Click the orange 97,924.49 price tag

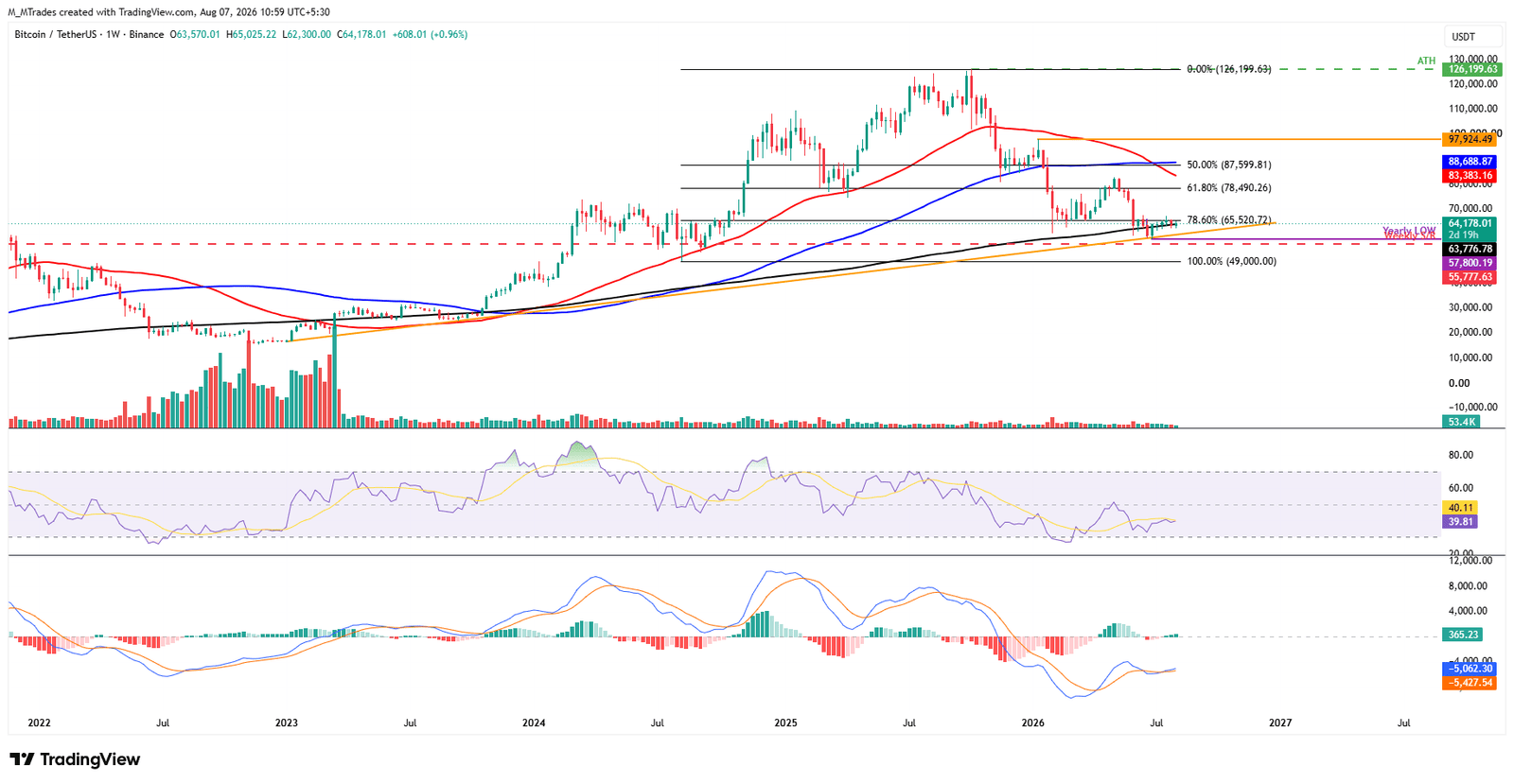[1470, 139]
